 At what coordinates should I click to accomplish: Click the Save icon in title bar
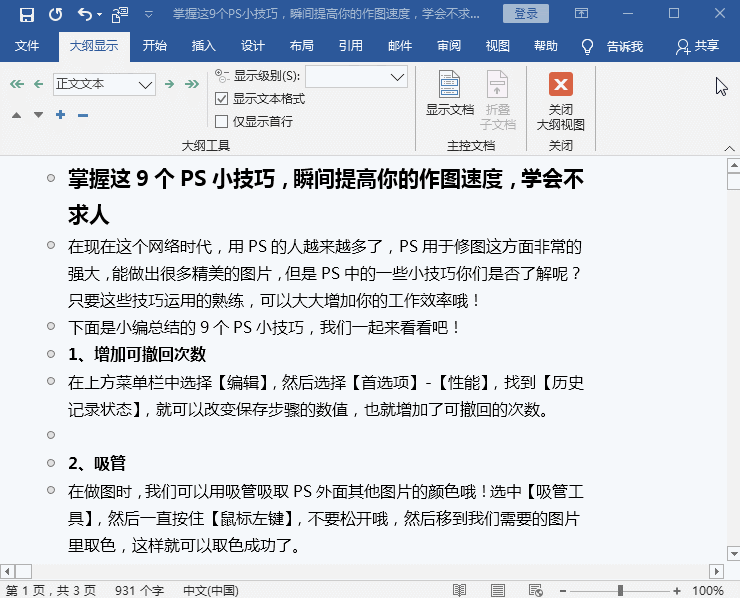tap(26, 14)
